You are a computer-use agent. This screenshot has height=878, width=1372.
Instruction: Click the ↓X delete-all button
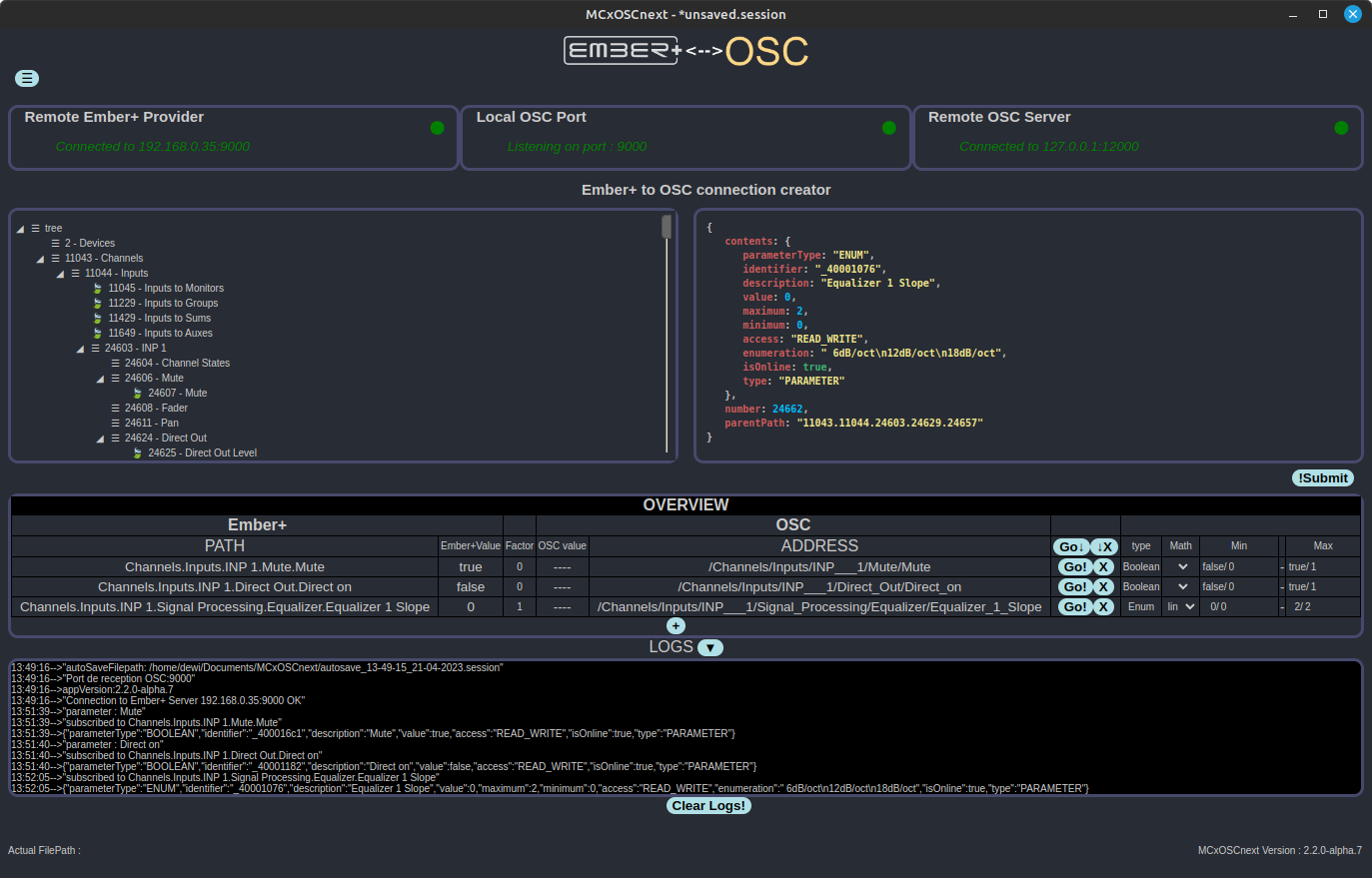[1103, 546]
